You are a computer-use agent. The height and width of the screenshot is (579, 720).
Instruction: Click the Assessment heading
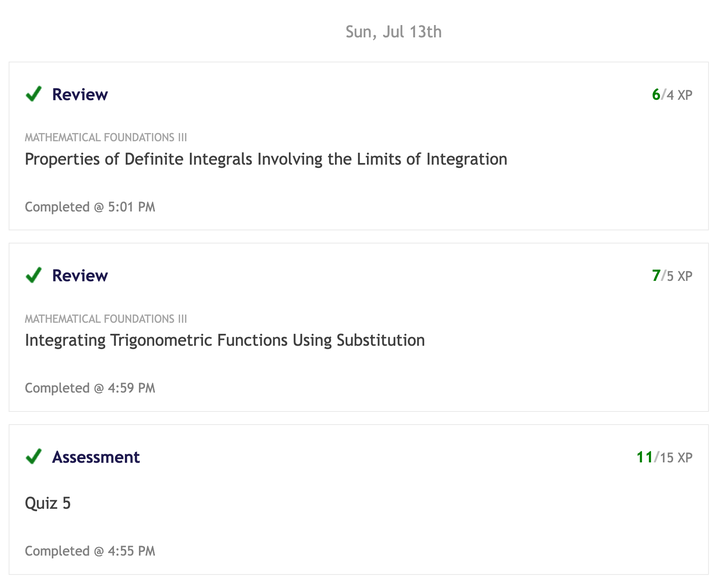pyautogui.click(x=96, y=457)
